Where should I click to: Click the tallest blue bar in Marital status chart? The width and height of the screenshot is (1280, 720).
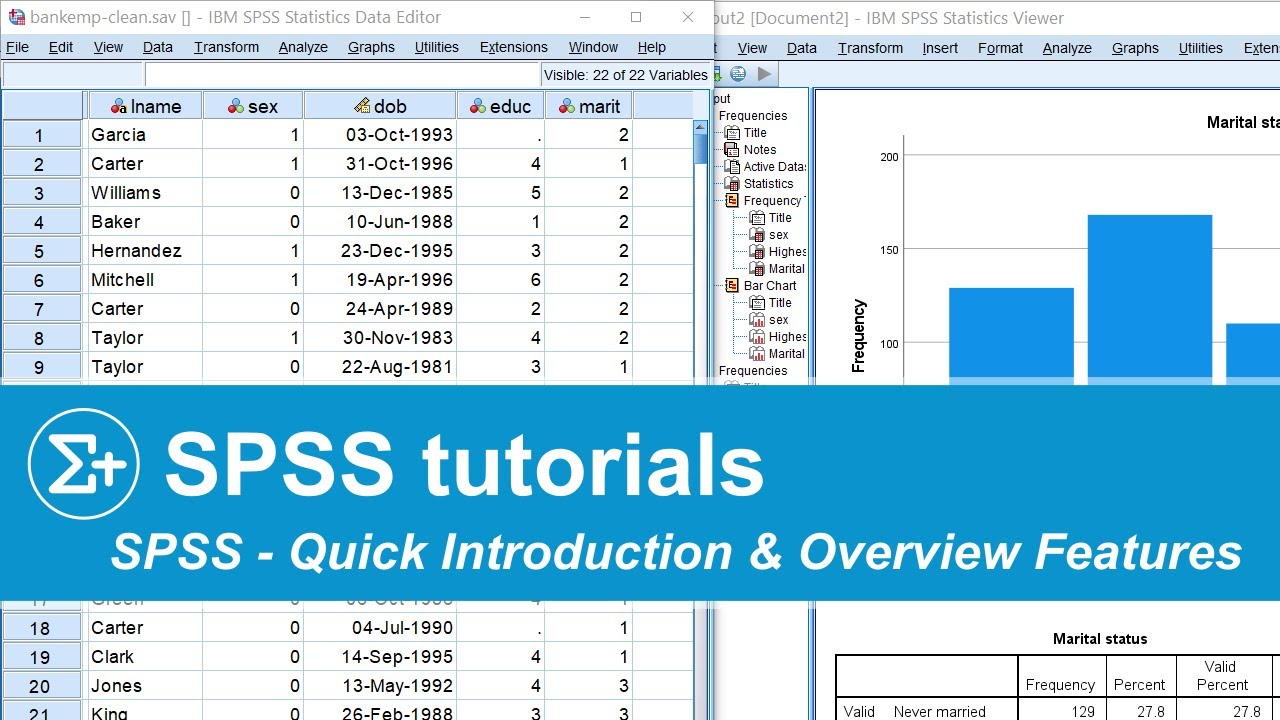point(1149,299)
